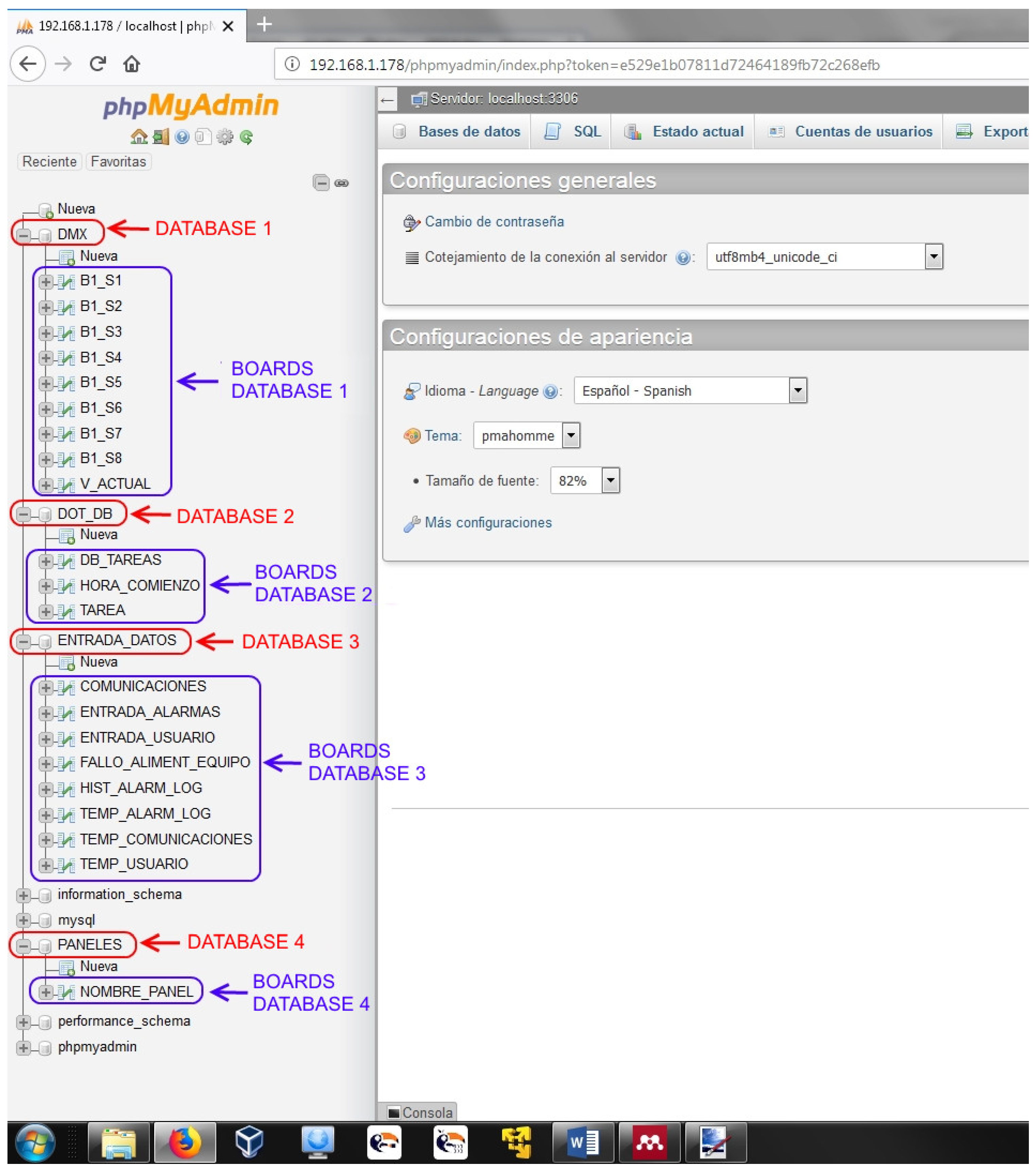The height and width of the screenshot is (1168, 1036).
Task: Click the Cambio de contraseña link
Action: coord(494,222)
